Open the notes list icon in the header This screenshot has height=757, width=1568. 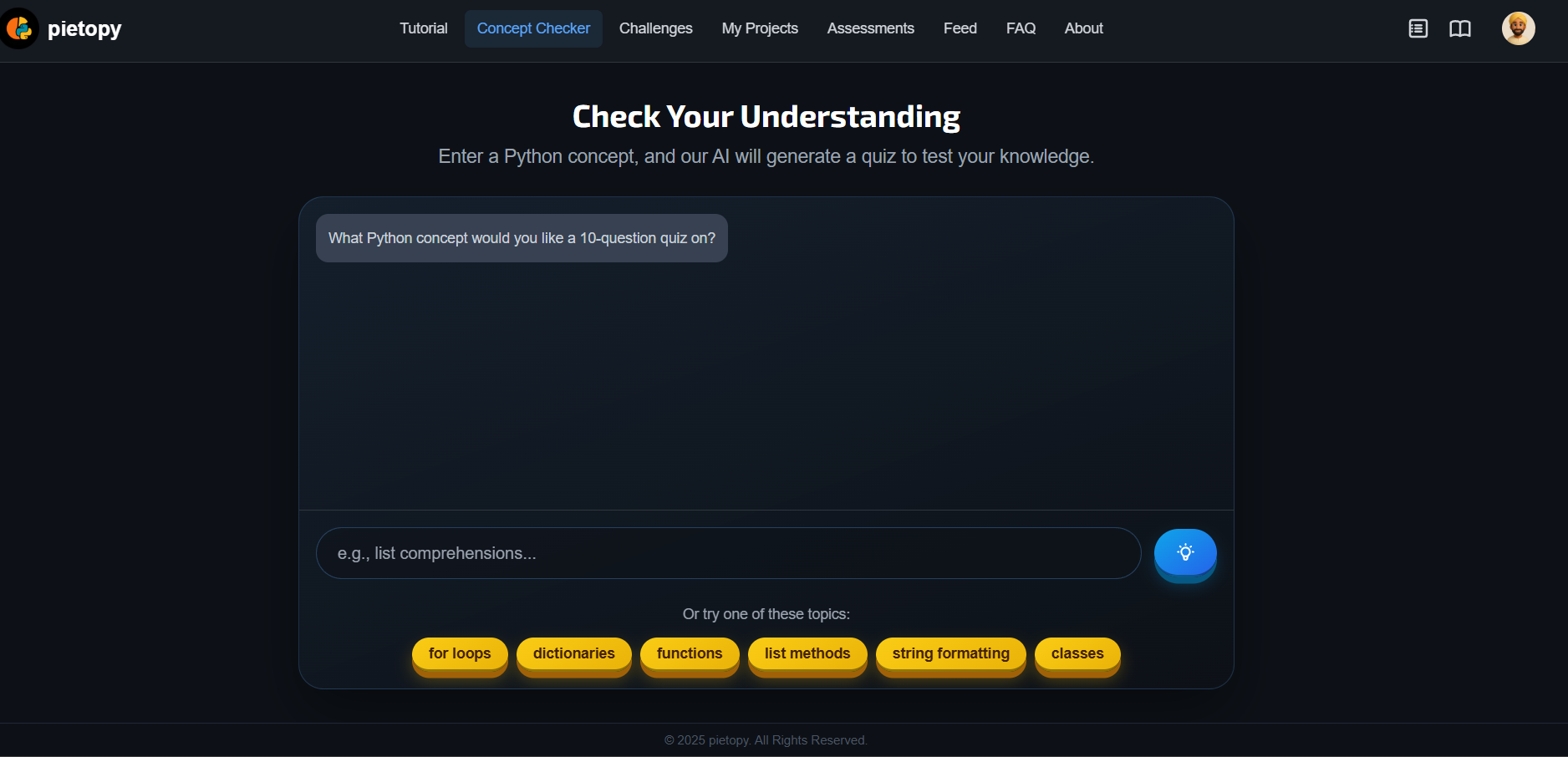point(1418,28)
